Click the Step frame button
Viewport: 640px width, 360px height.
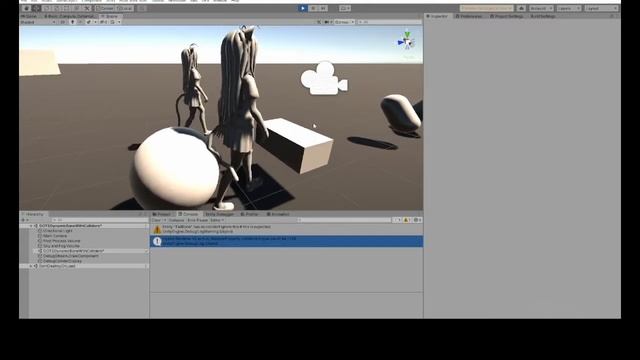coord(323,8)
